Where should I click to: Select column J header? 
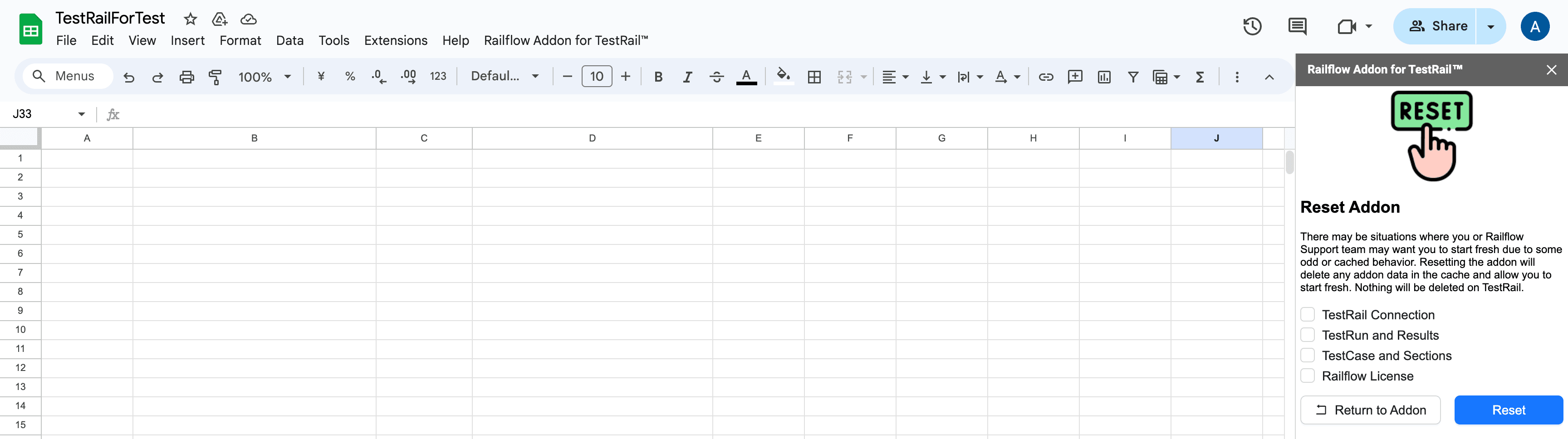coord(1216,138)
